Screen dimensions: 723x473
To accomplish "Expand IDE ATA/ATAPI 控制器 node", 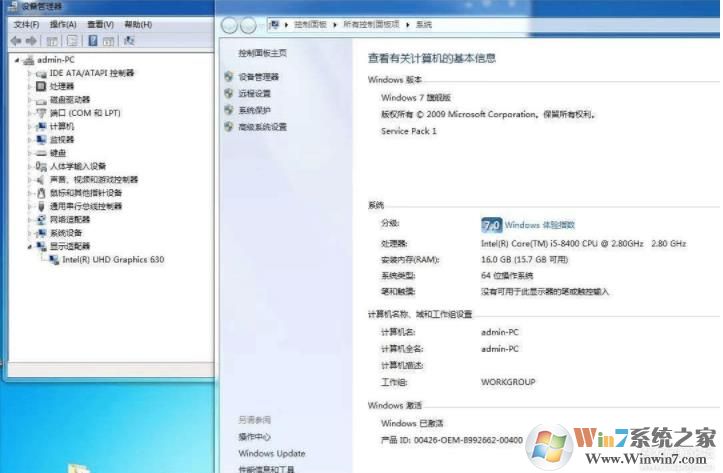I will pos(30,73).
